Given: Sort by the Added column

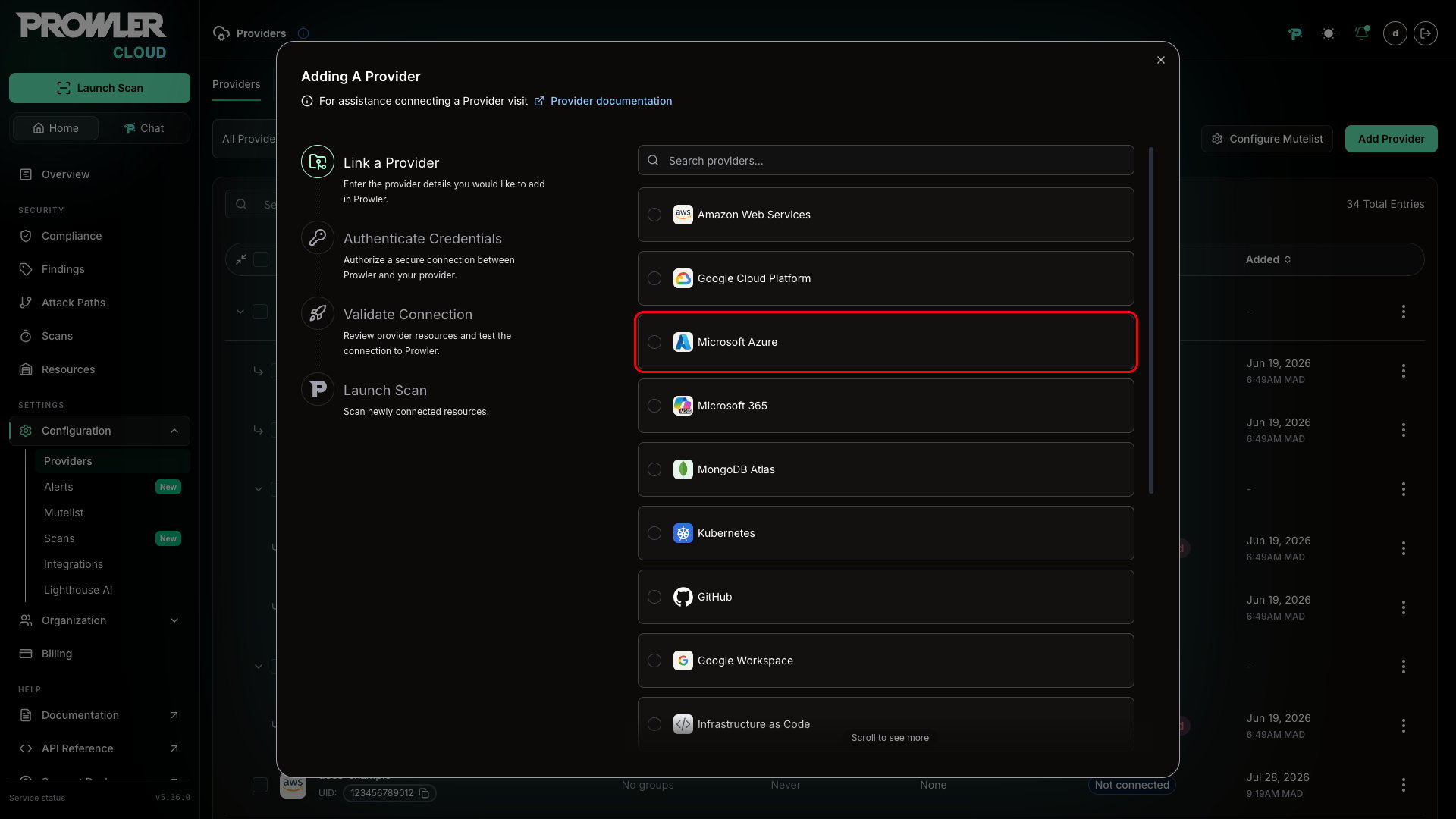Looking at the screenshot, I should pyautogui.click(x=1268, y=259).
